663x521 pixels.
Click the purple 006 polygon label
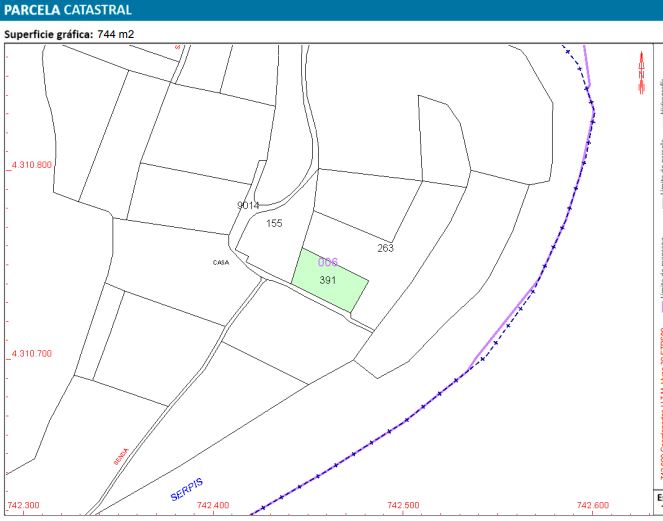(x=327, y=262)
